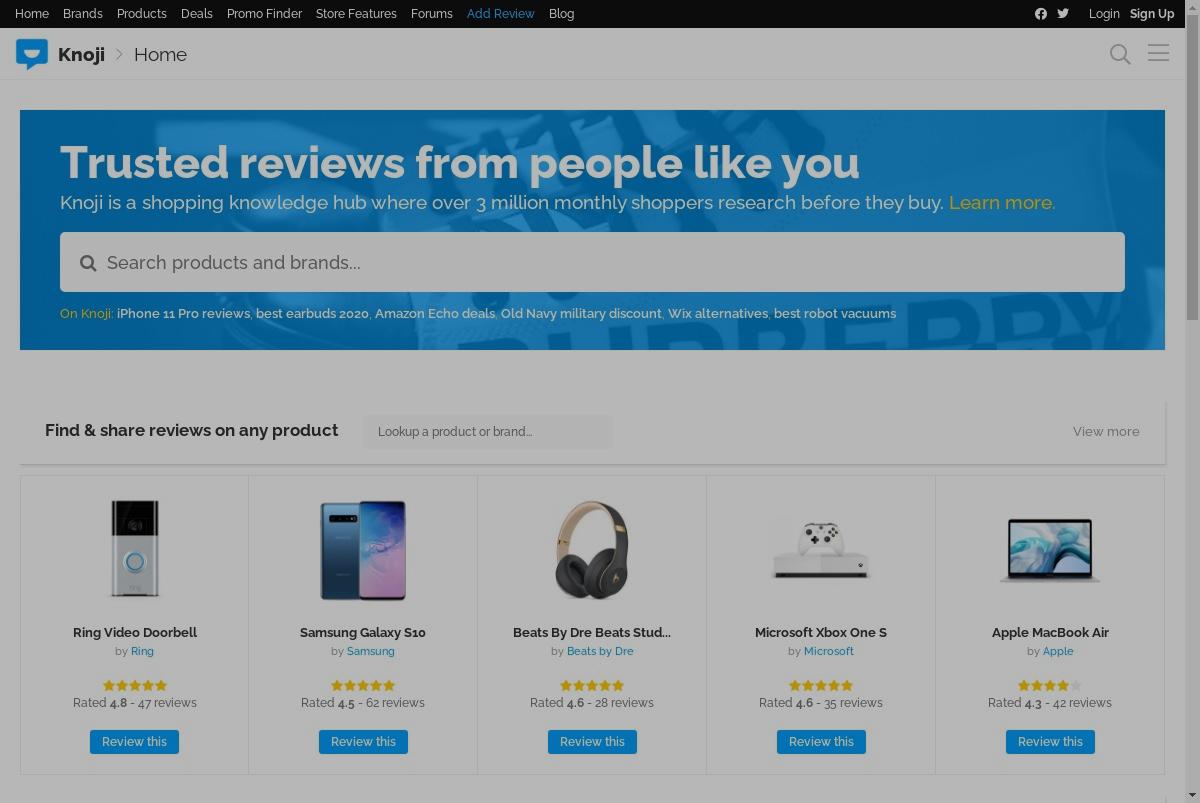The height and width of the screenshot is (803, 1200).
Task: Click the Knoji logo icon
Action: [32, 54]
